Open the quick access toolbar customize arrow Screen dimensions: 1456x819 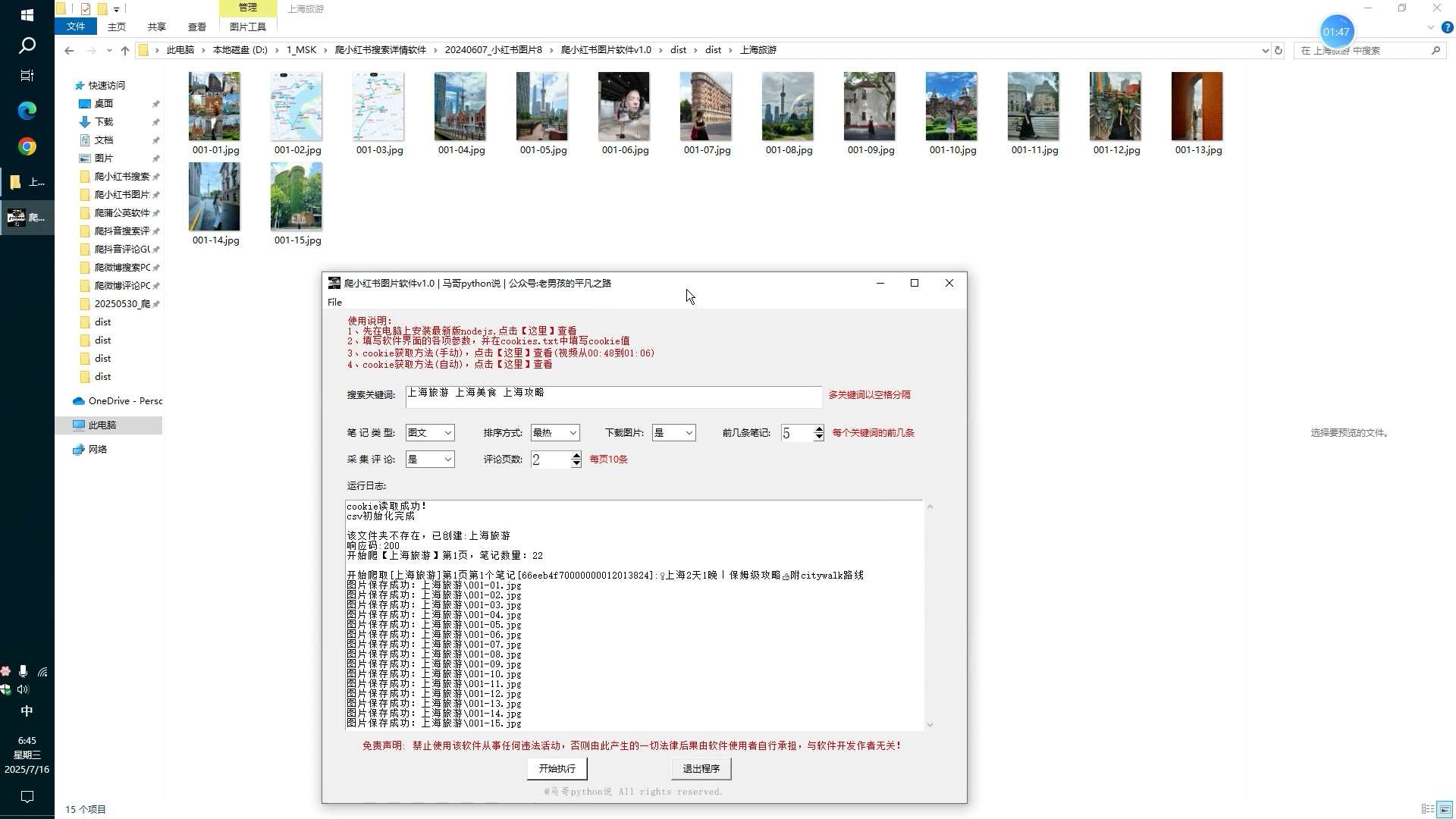point(116,9)
